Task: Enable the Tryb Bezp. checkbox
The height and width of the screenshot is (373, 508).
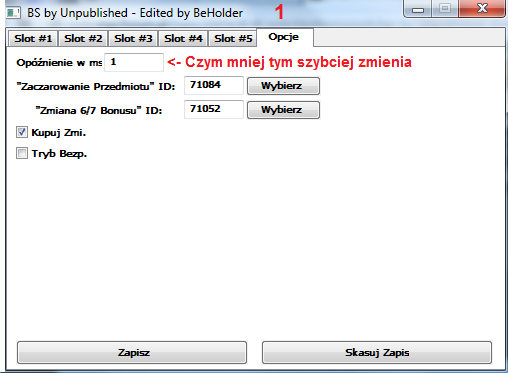Action: point(22,153)
